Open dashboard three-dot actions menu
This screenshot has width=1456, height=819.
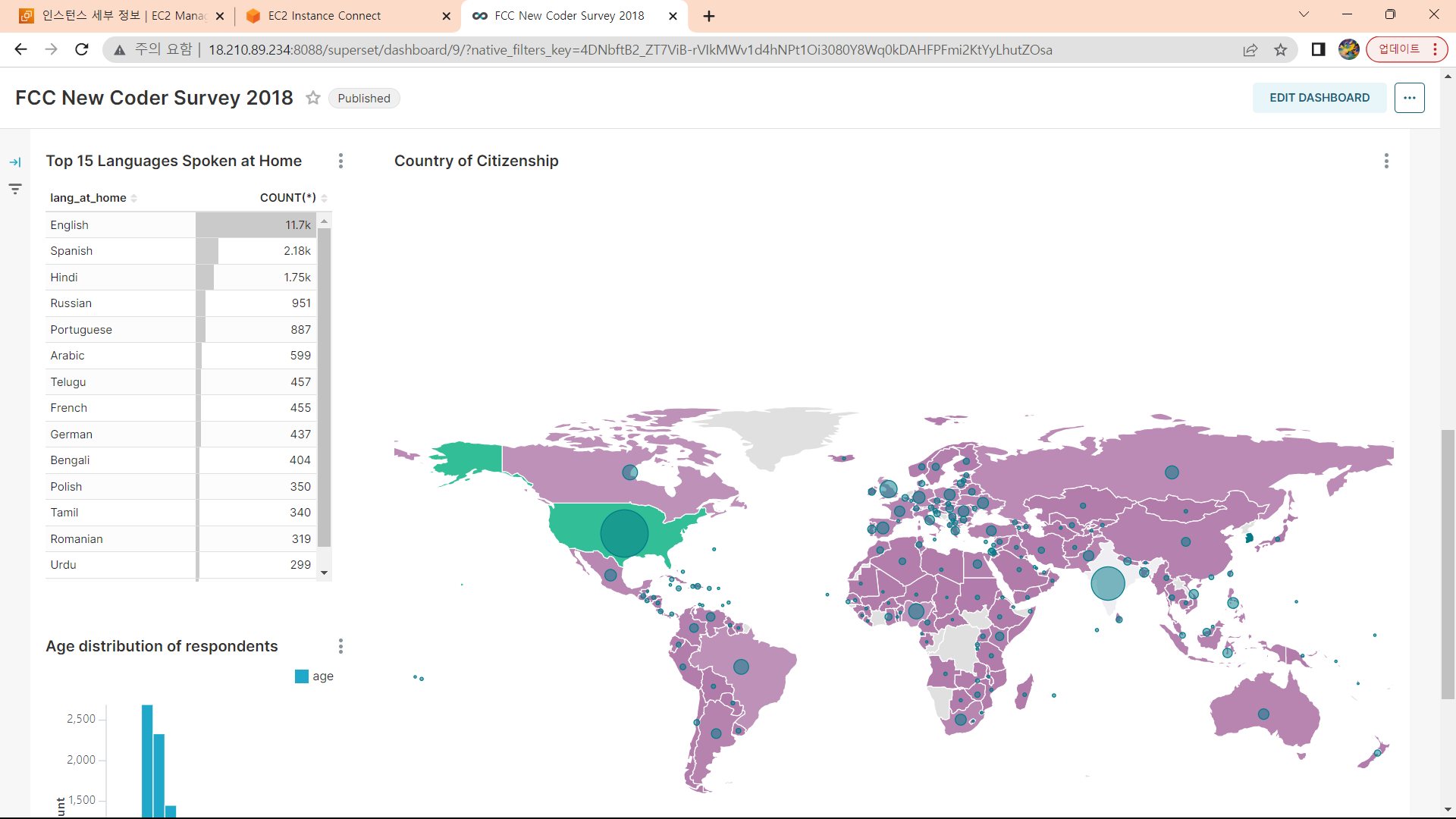pyautogui.click(x=1409, y=98)
